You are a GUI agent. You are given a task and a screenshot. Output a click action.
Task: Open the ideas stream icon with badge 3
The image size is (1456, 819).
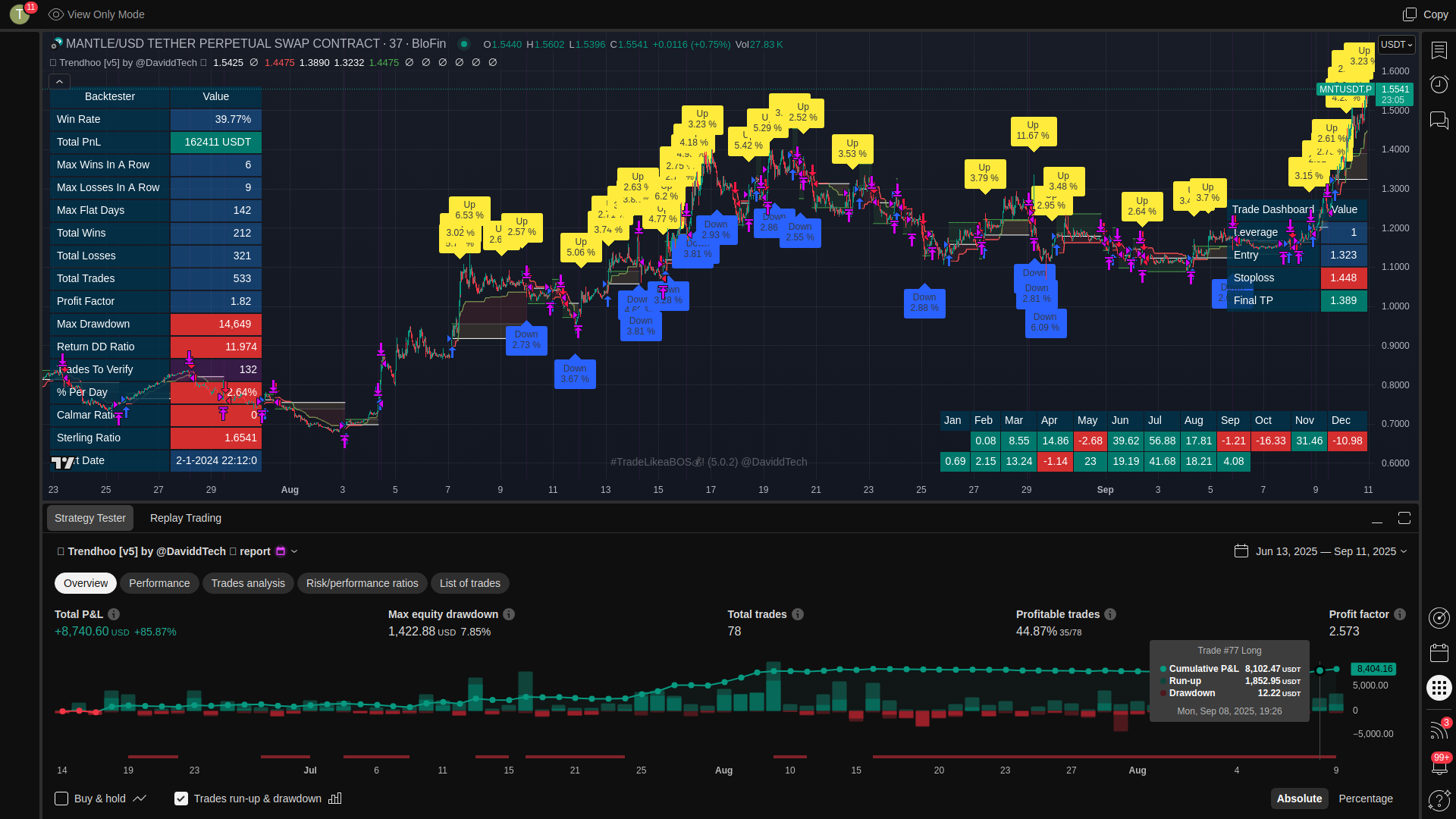tap(1439, 730)
